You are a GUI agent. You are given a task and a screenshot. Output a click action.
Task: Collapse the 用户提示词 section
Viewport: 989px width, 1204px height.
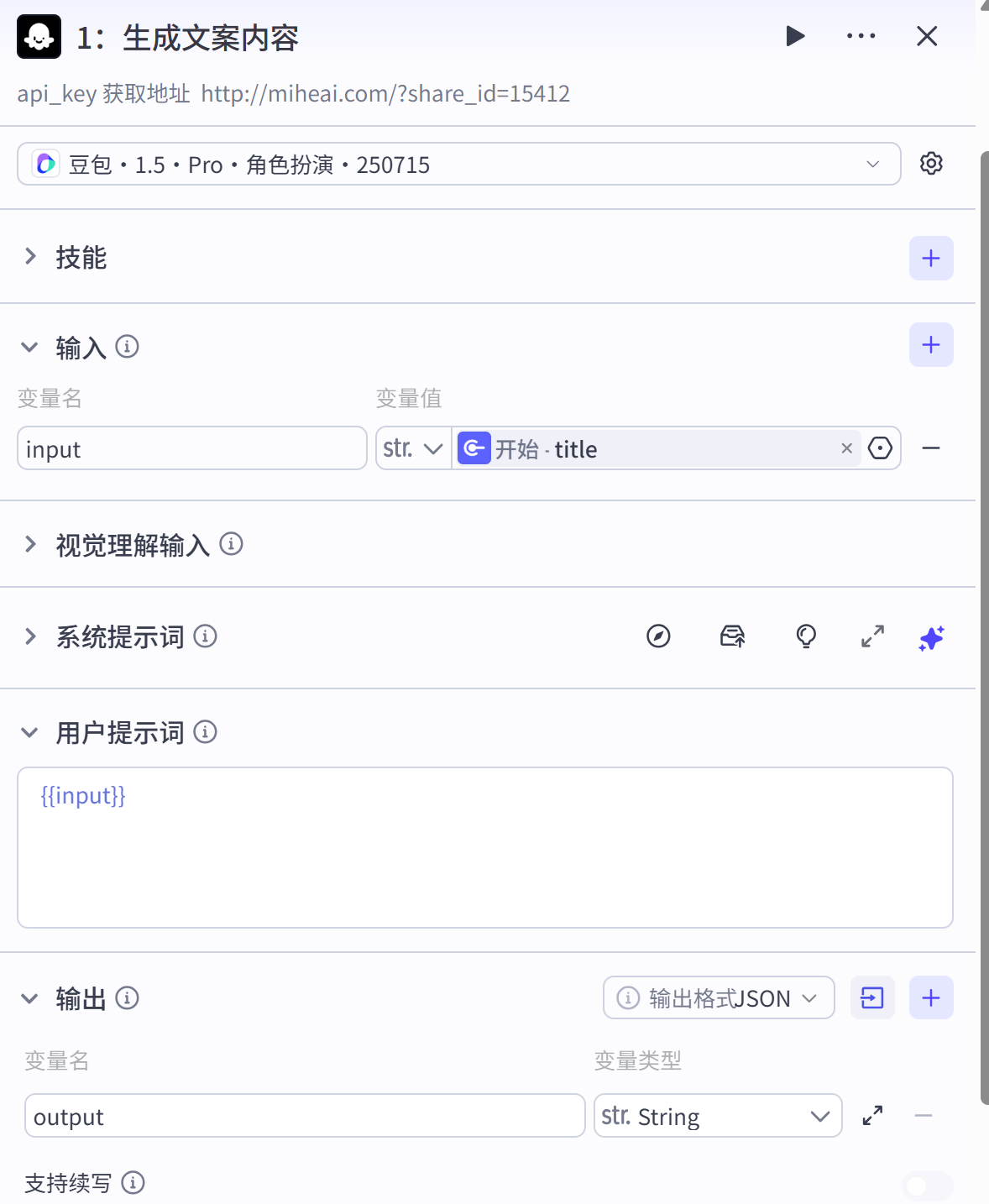30,733
